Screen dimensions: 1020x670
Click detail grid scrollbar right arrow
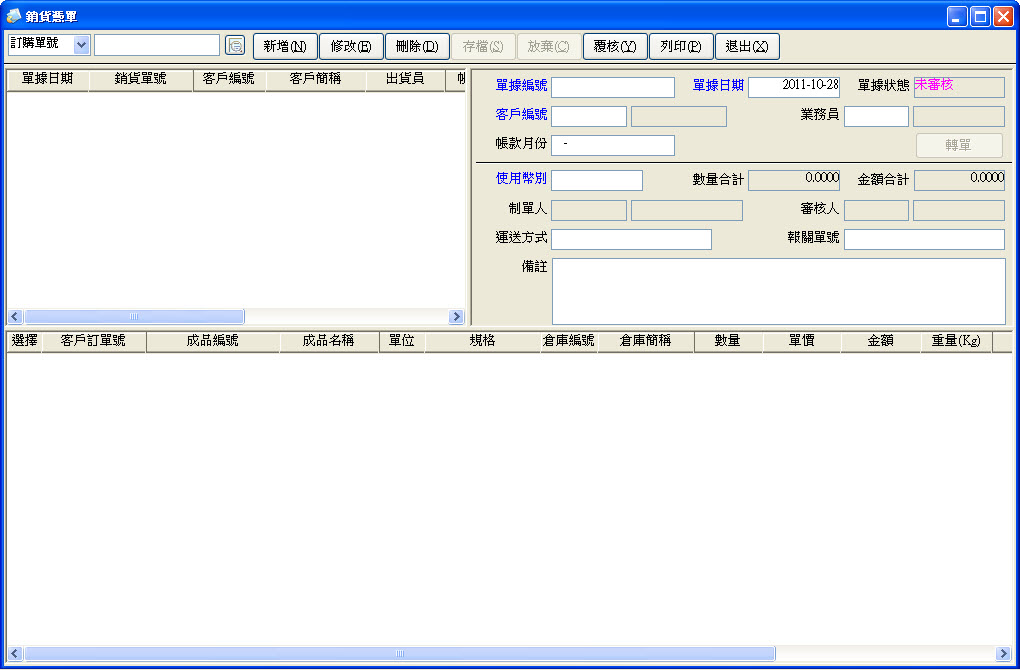pyautogui.click(x=1003, y=654)
